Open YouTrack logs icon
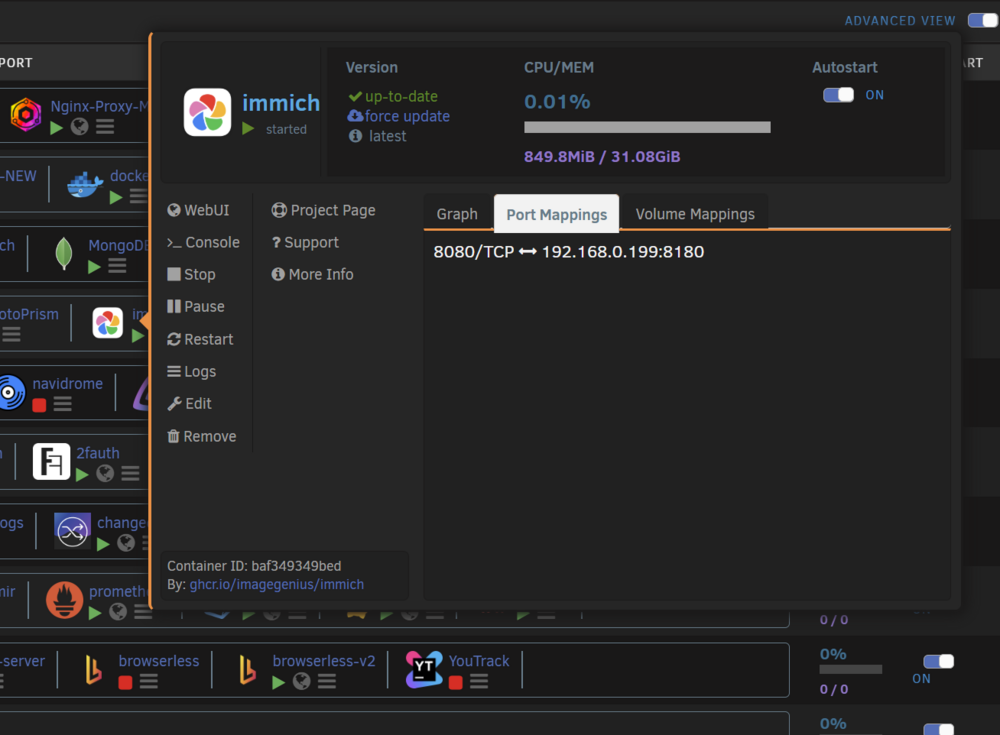 pos(479,682)
